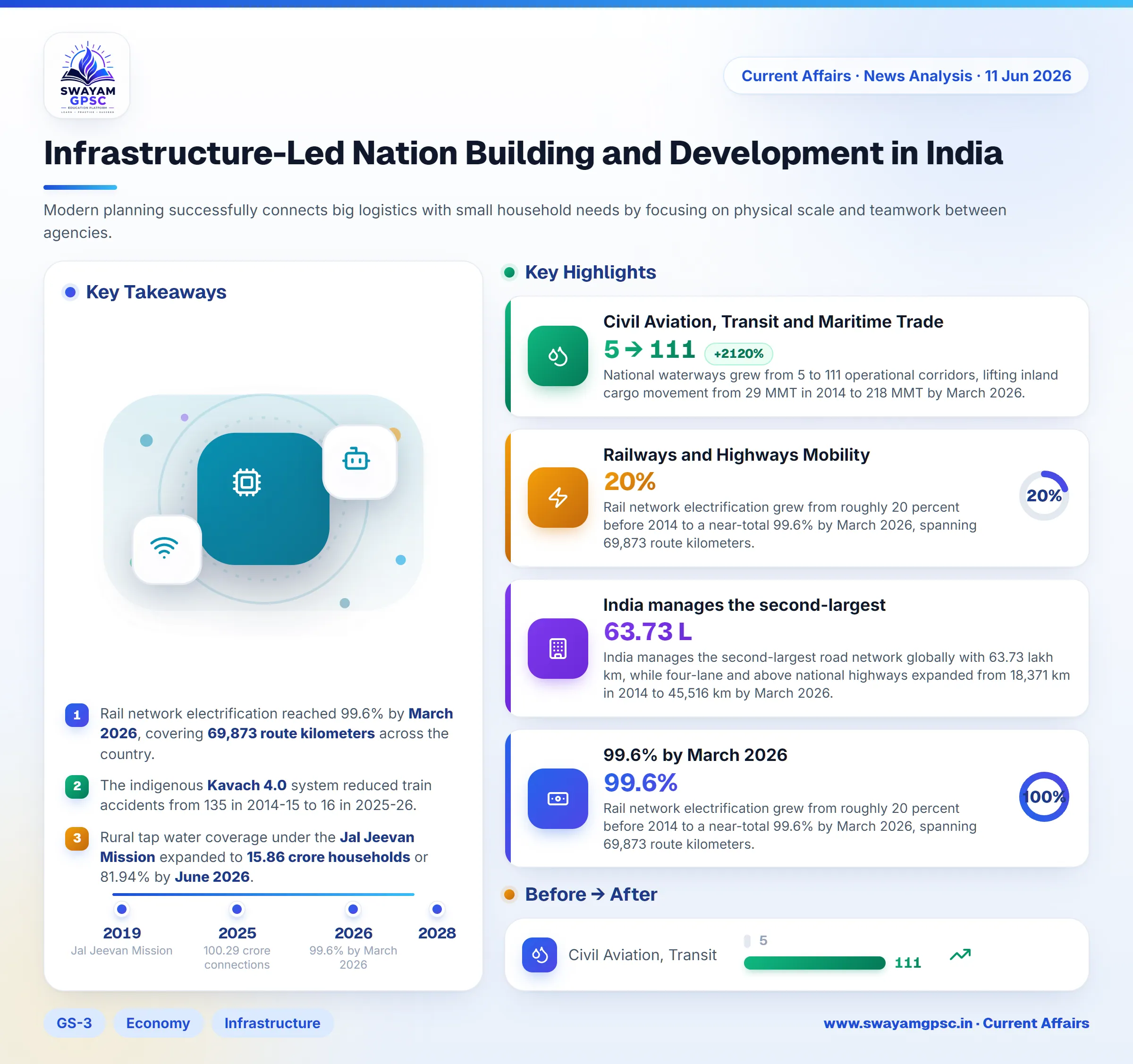
Task: Click the grey 5 before-value label
Action: coord(763,940)
